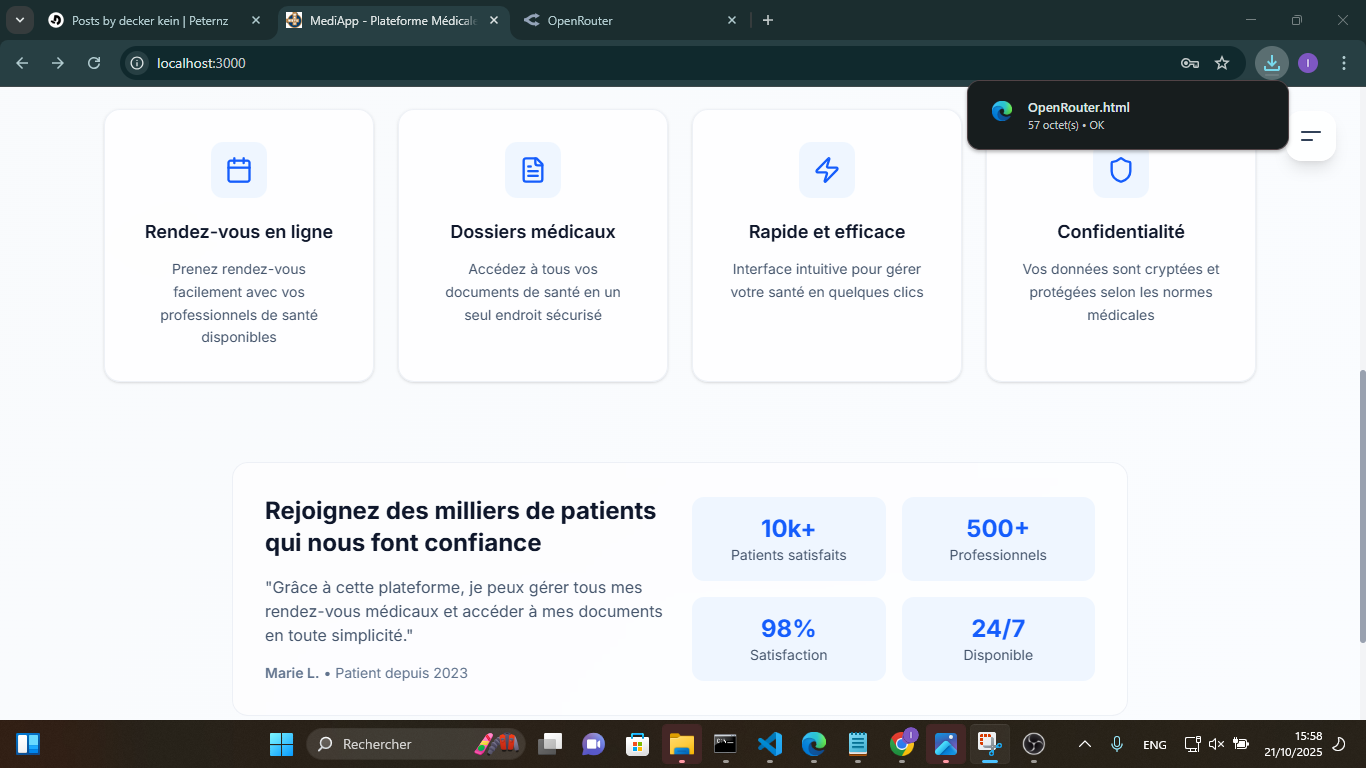
Task: Click the calendar icon above Rendez-vous en ligne
Action: point(239,170)
